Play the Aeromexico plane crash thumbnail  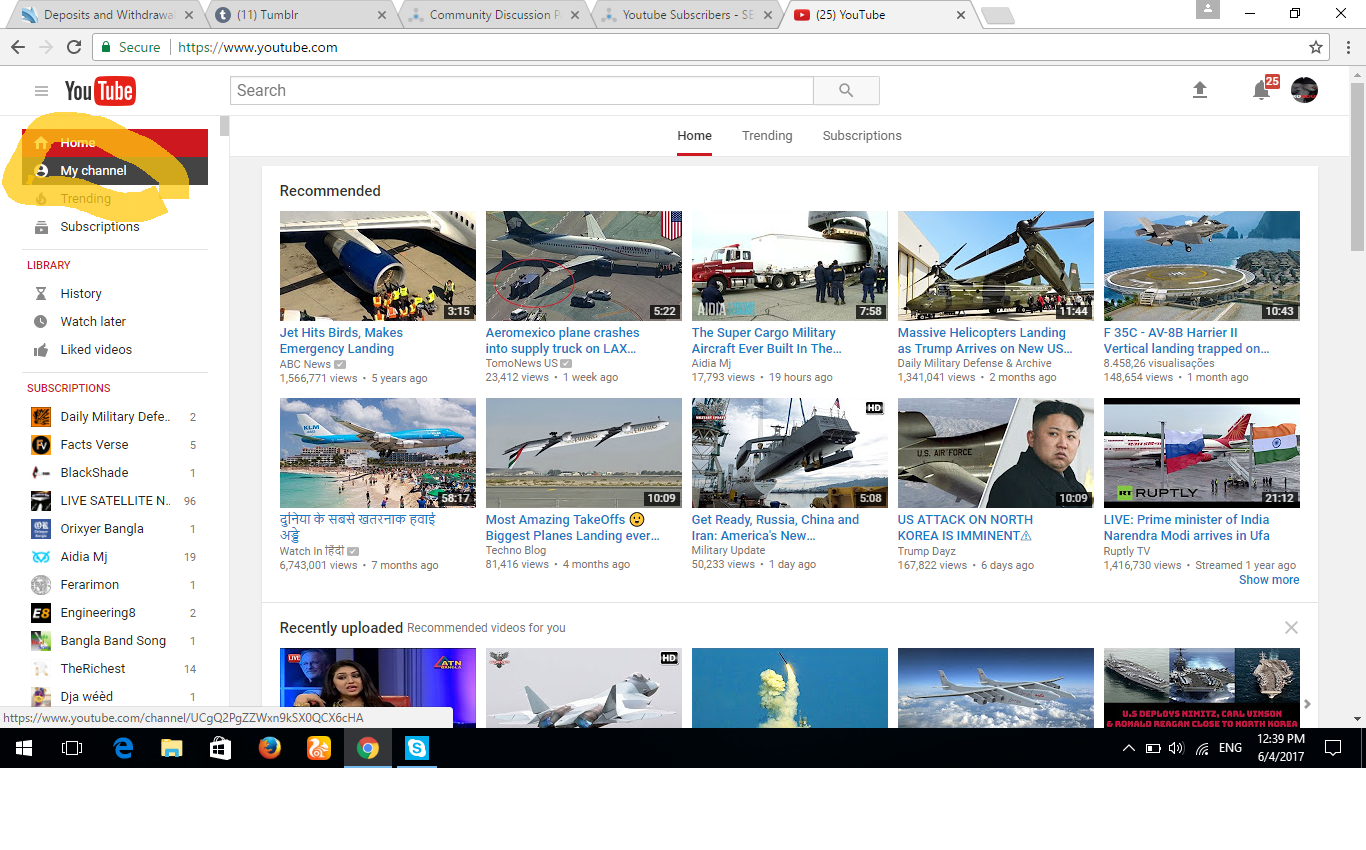[x=584, y=266]
